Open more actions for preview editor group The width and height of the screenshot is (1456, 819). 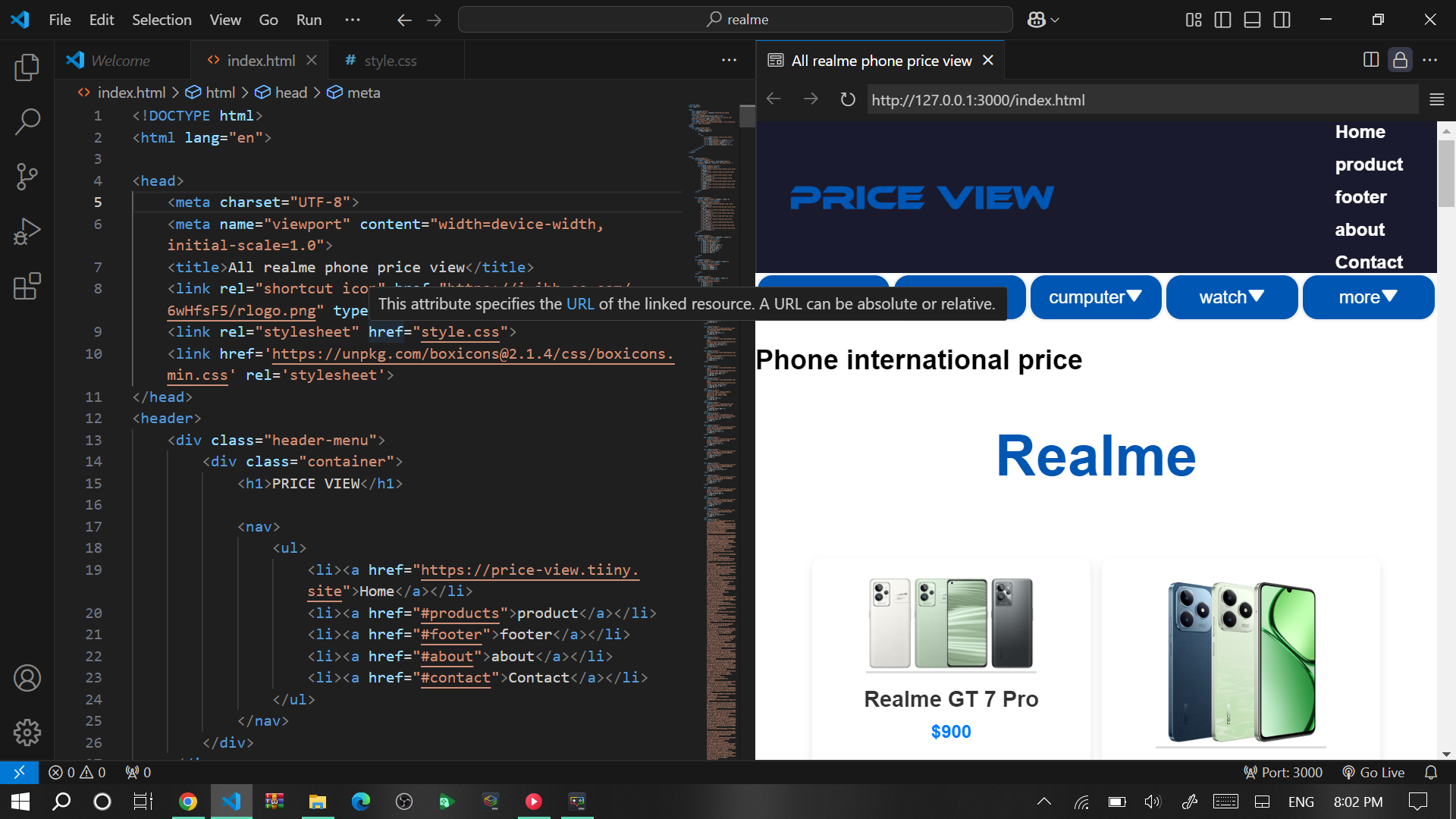click(x=1430, y=60)
